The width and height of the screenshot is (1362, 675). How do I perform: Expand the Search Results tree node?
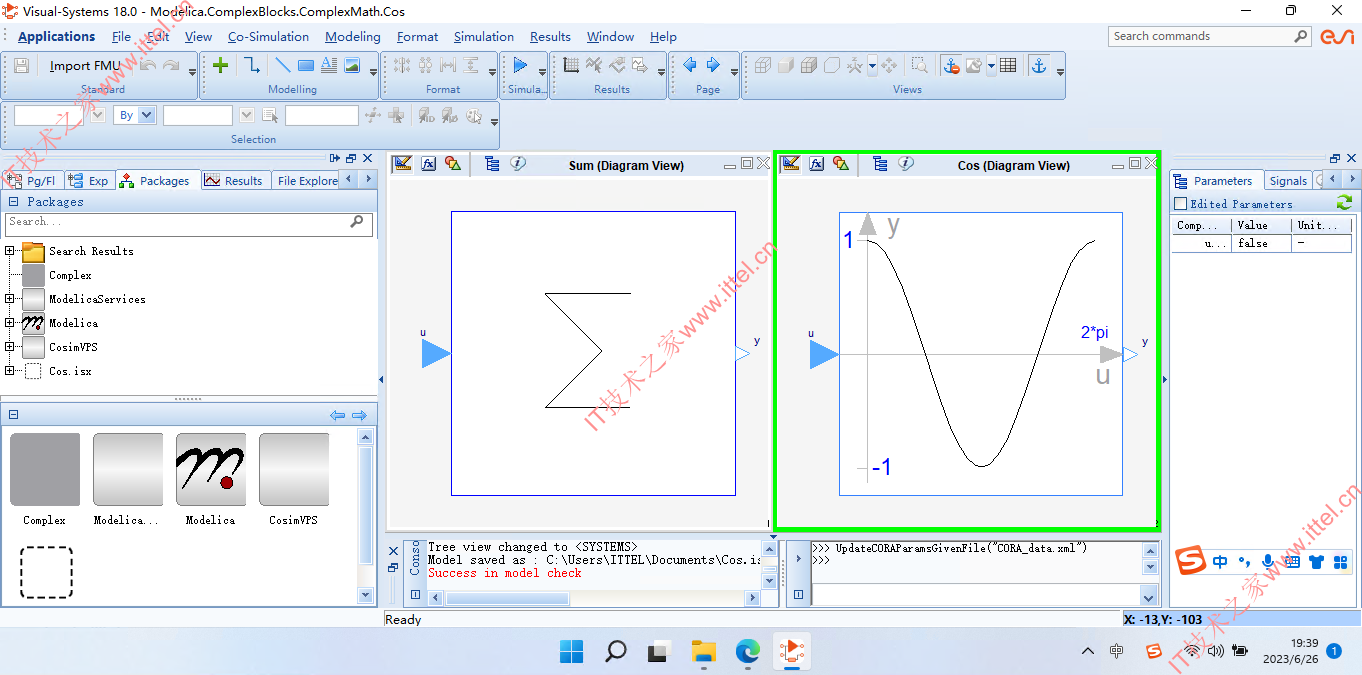point(10,251)
